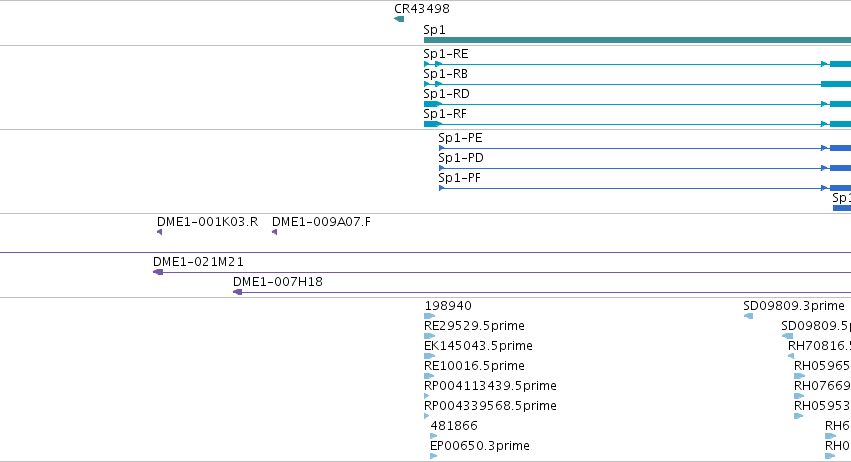Select the Sp1-PD protein label
The width and height of the screenshot is (851, 462).
(x=461, y=158)
